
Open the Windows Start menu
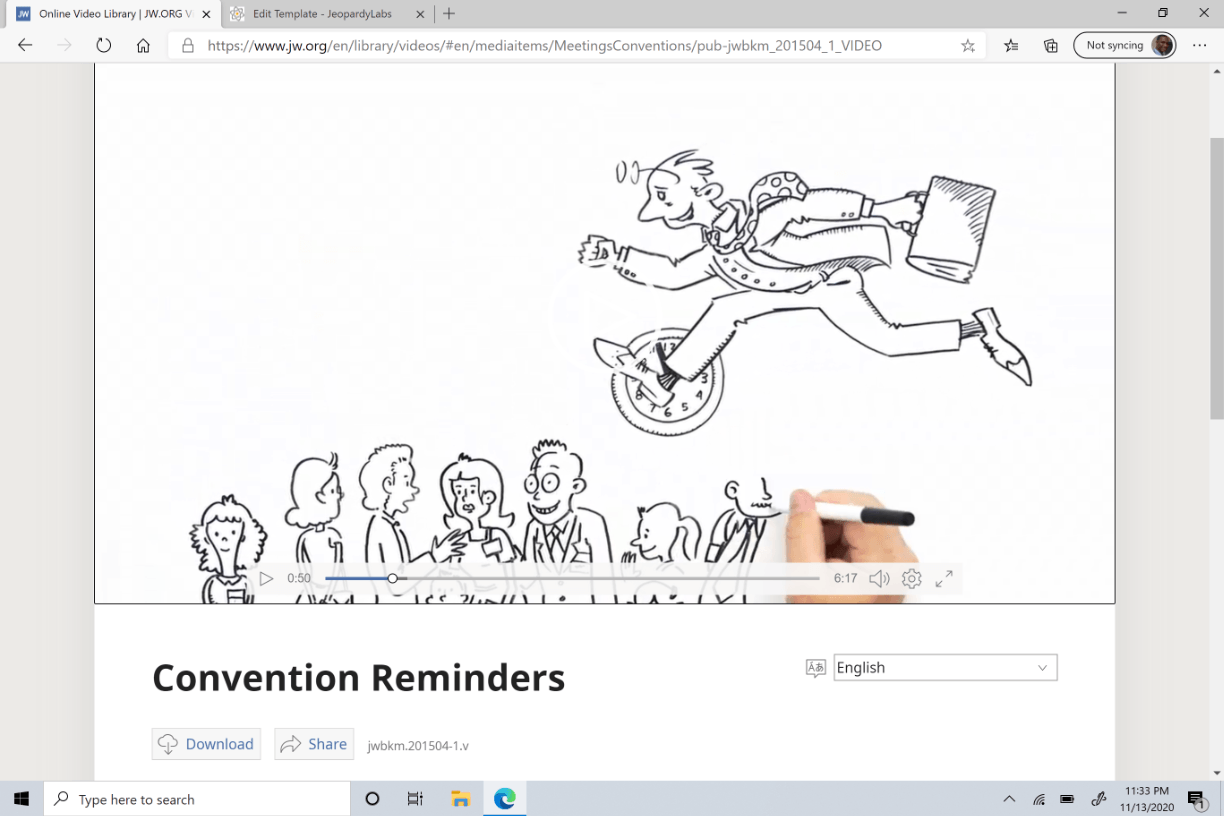(x=22, y=799)
